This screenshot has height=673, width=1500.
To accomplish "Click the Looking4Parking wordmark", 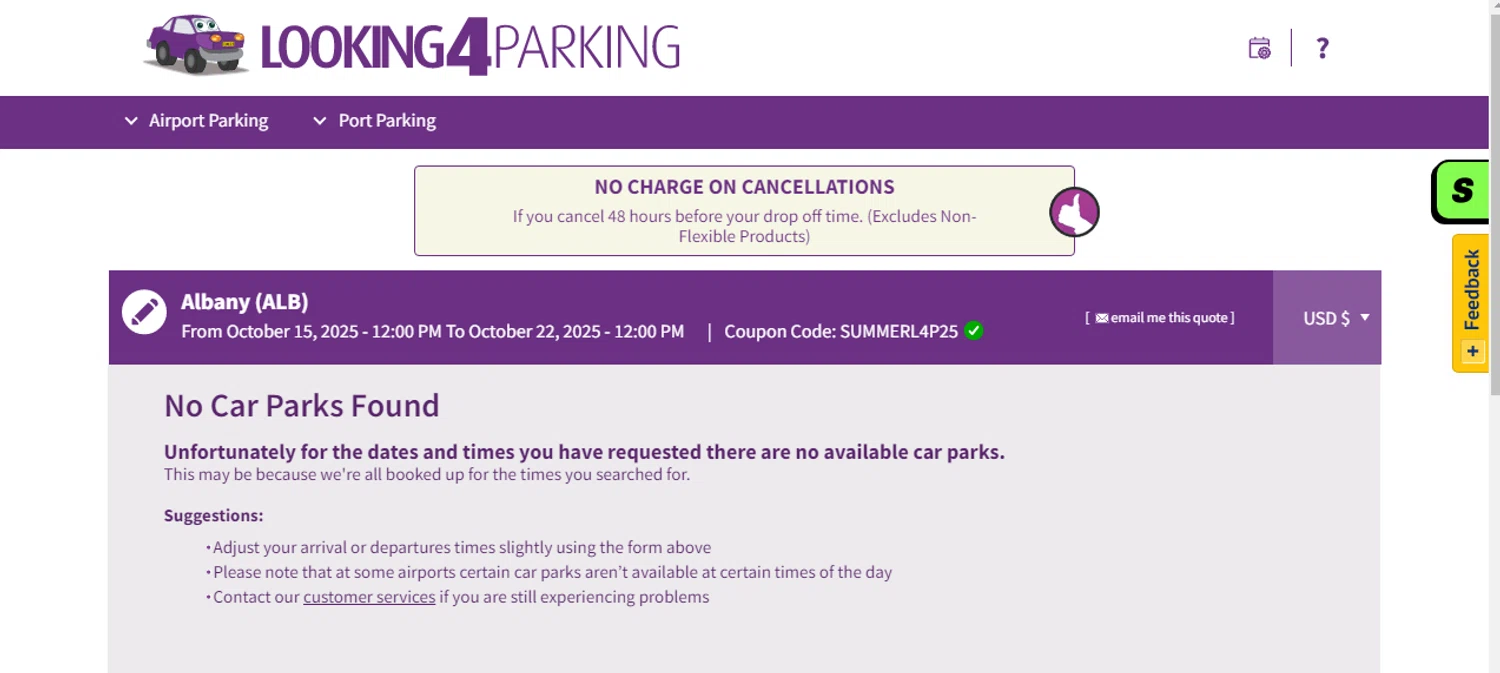I will [470, 47].
